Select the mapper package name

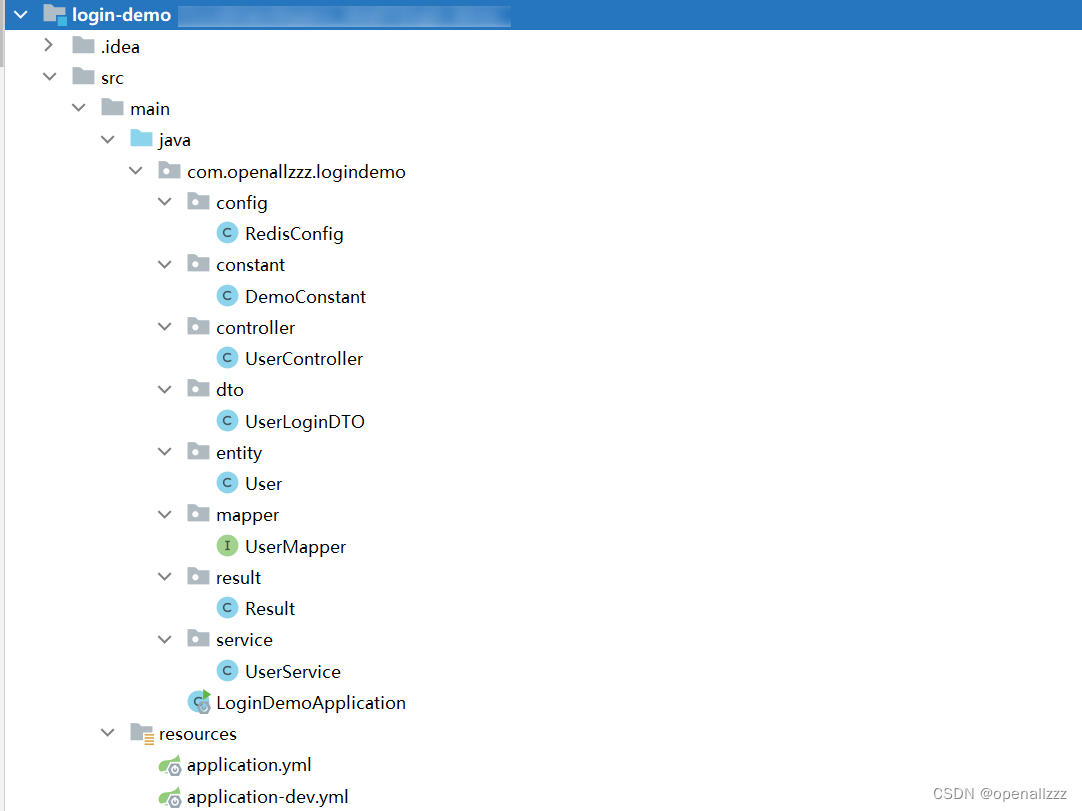point(247,516)
